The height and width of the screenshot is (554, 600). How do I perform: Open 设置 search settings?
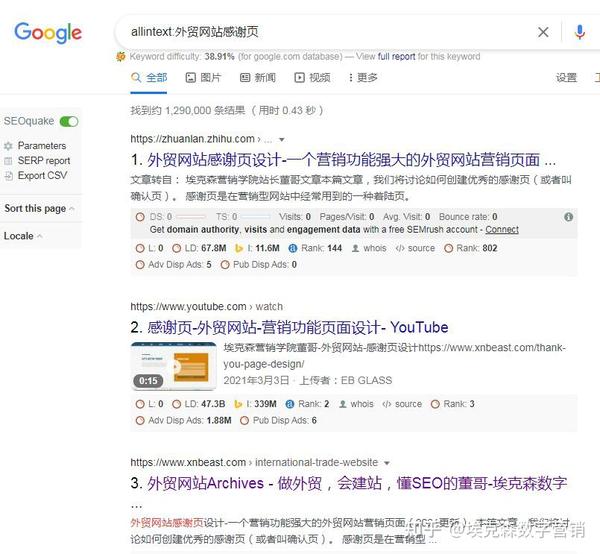tap(566, 78)
